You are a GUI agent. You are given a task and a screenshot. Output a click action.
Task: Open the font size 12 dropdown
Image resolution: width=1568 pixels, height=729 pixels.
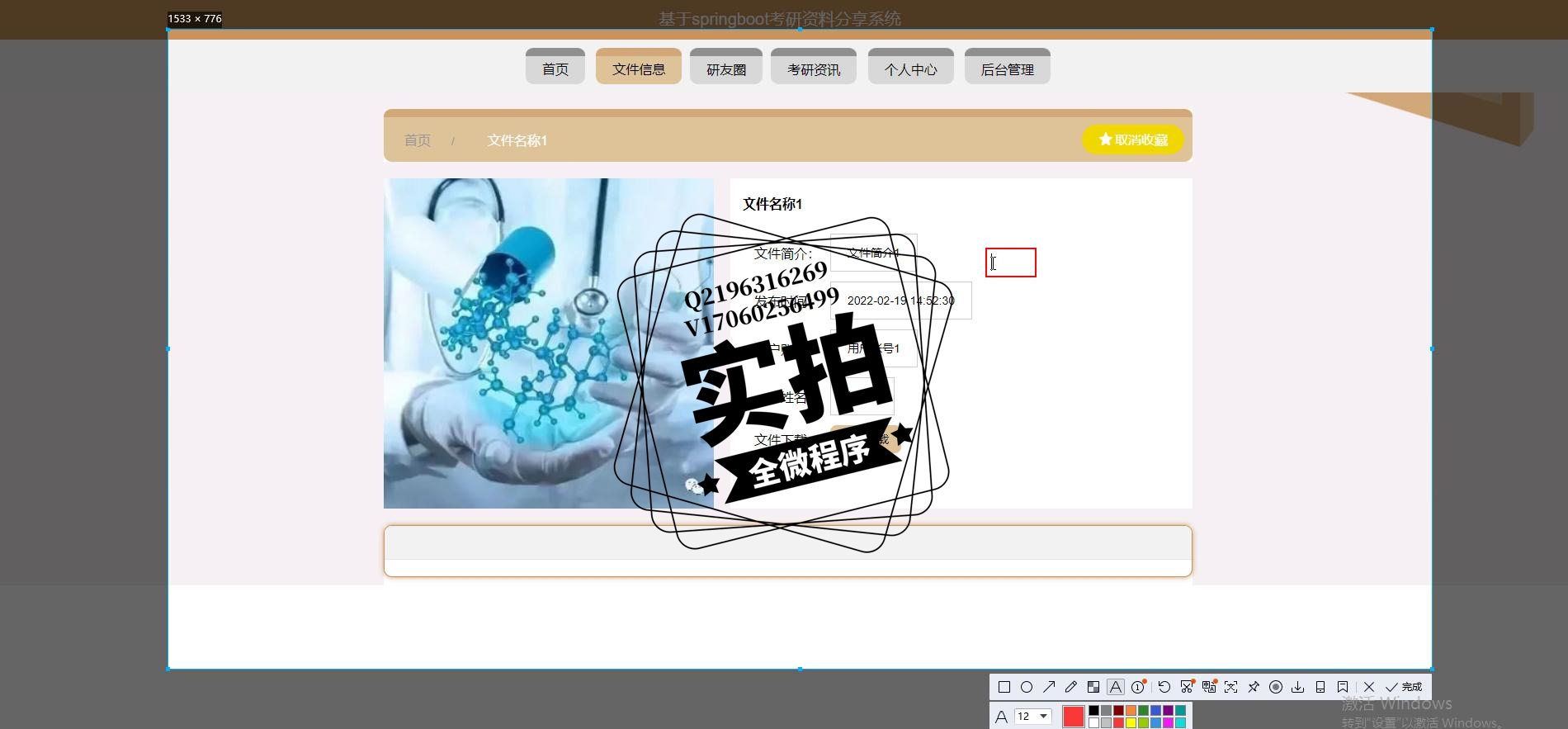(x=1033, y=716)
